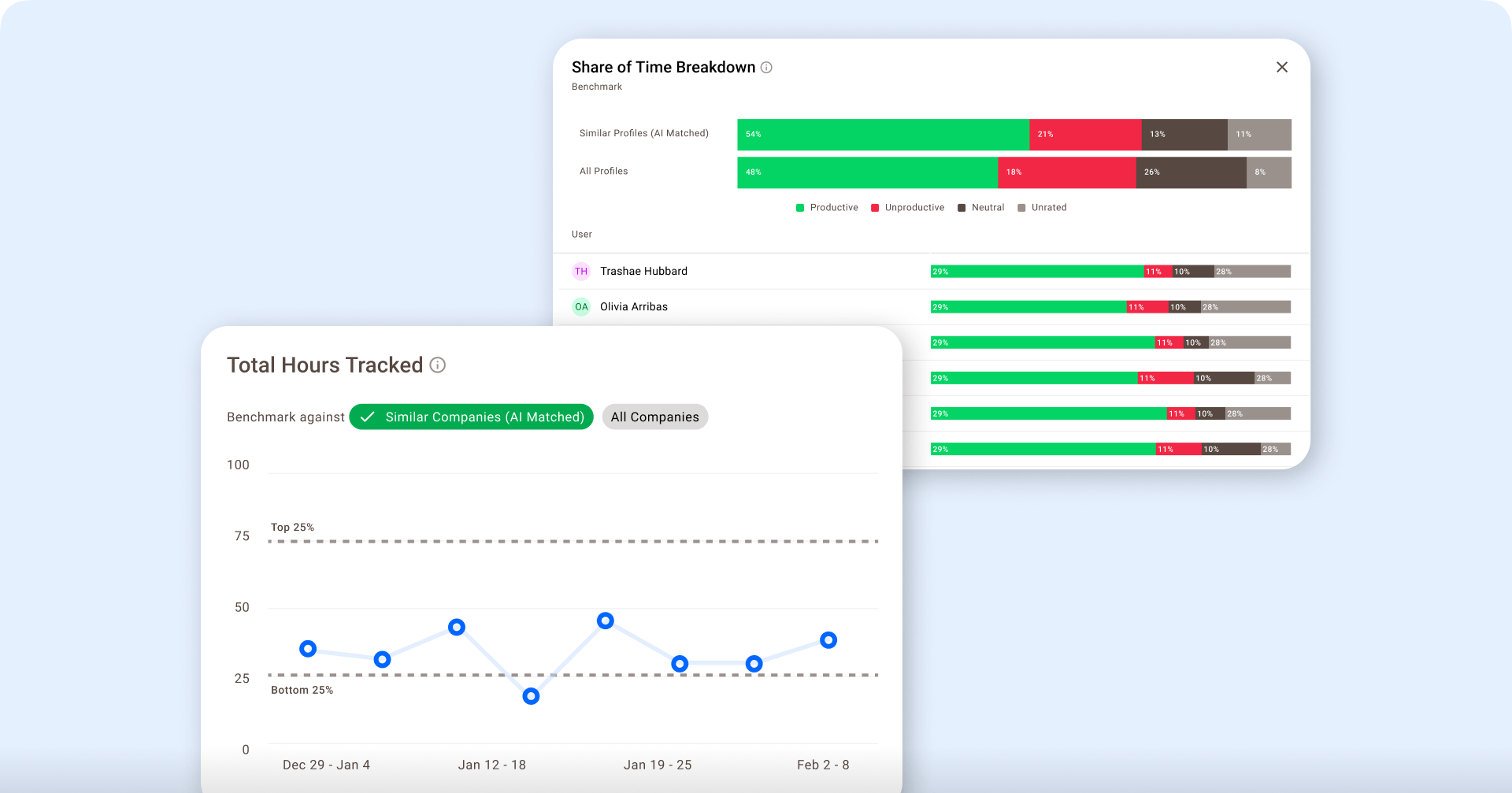Click Olivia Arribas's 28% unrated bar segment
Screen dimensions: 1512x793
click(1246, 307)
